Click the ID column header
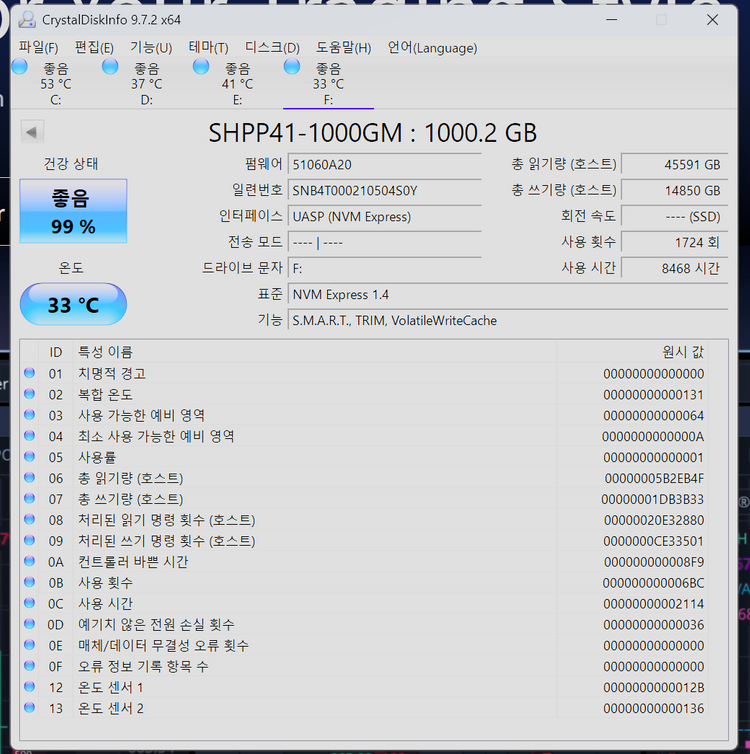Image resolution: width=750 pixels, height=754 pixels. coord(56,352)
